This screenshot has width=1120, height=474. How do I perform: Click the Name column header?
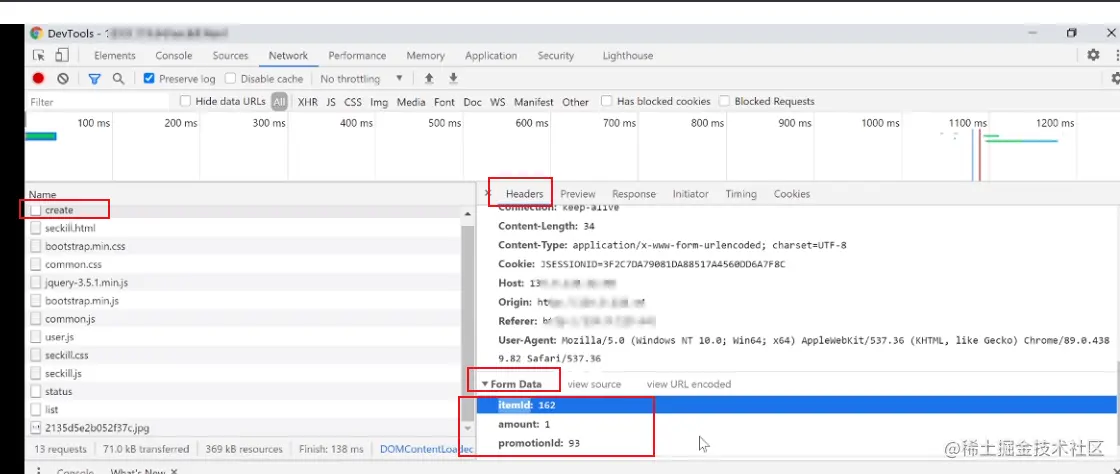250,193
